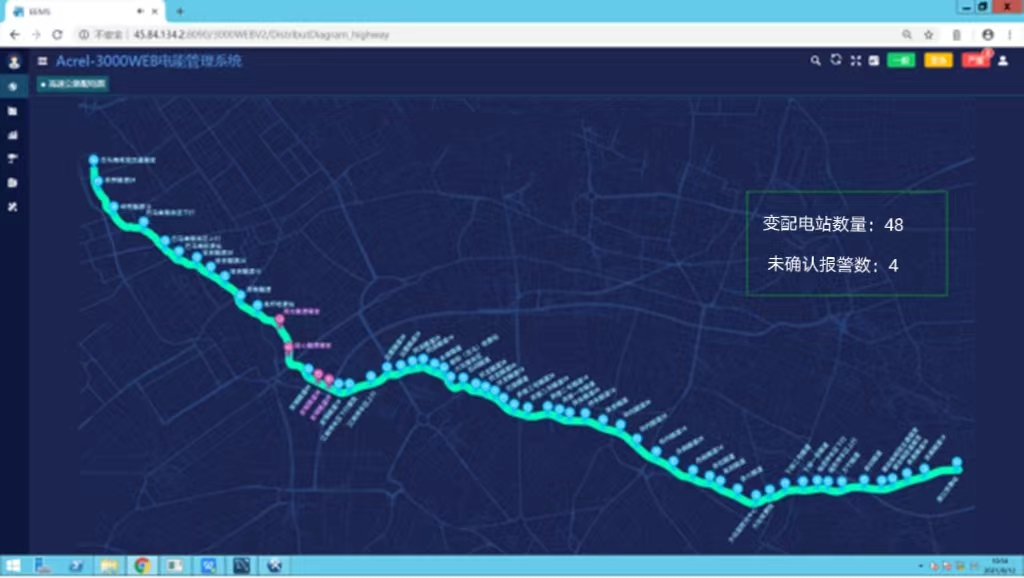Image resolution: width=1024 pixels, height=578 pixels.
Task: Click the browser address bar URL
Action: (x=261, y=35)
